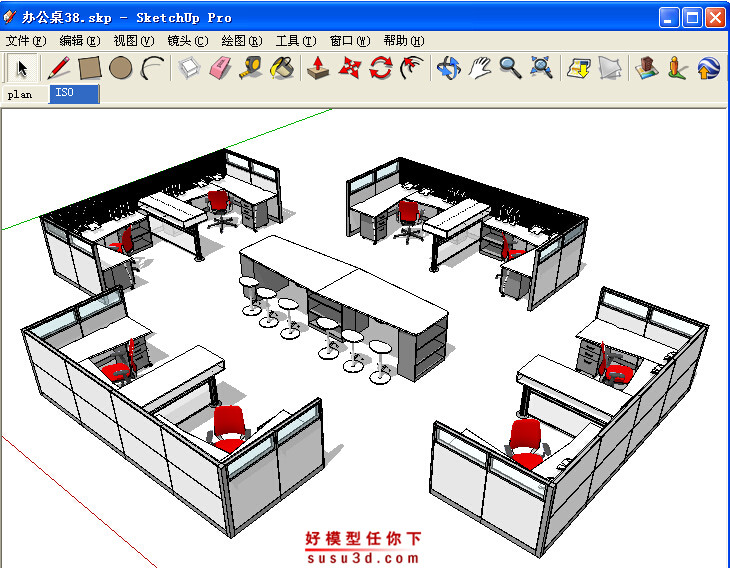Choose the Rotate tool
The width and height of the screenshot is (730, 568).
point(381,68)
